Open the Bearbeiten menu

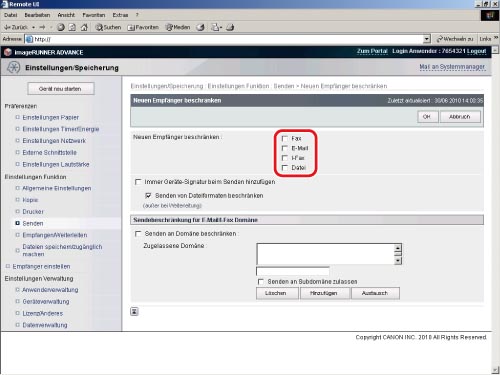tap(37, 15)
